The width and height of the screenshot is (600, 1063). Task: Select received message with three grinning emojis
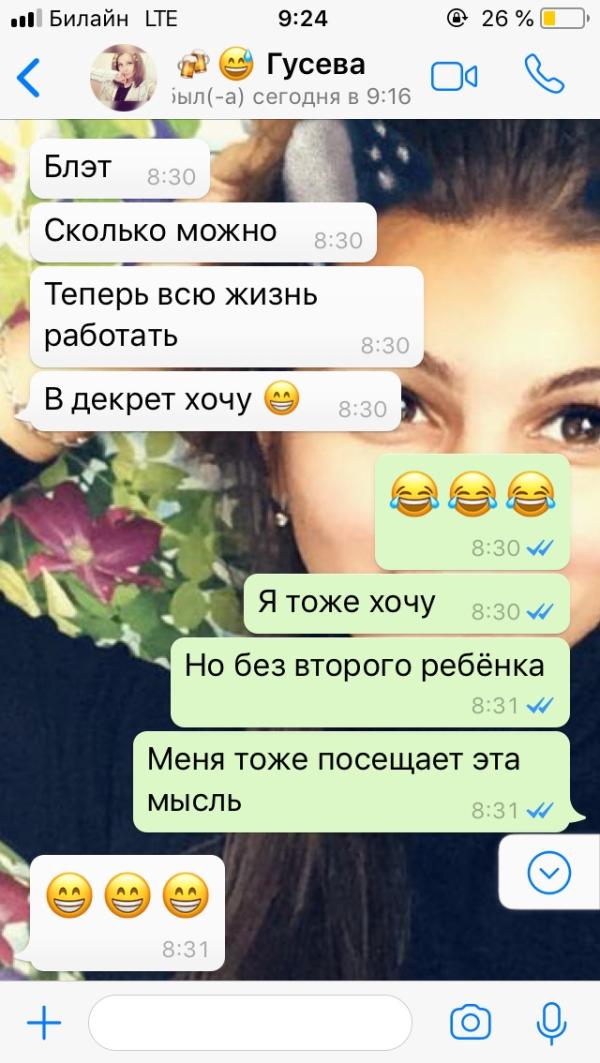pos(127,912)
